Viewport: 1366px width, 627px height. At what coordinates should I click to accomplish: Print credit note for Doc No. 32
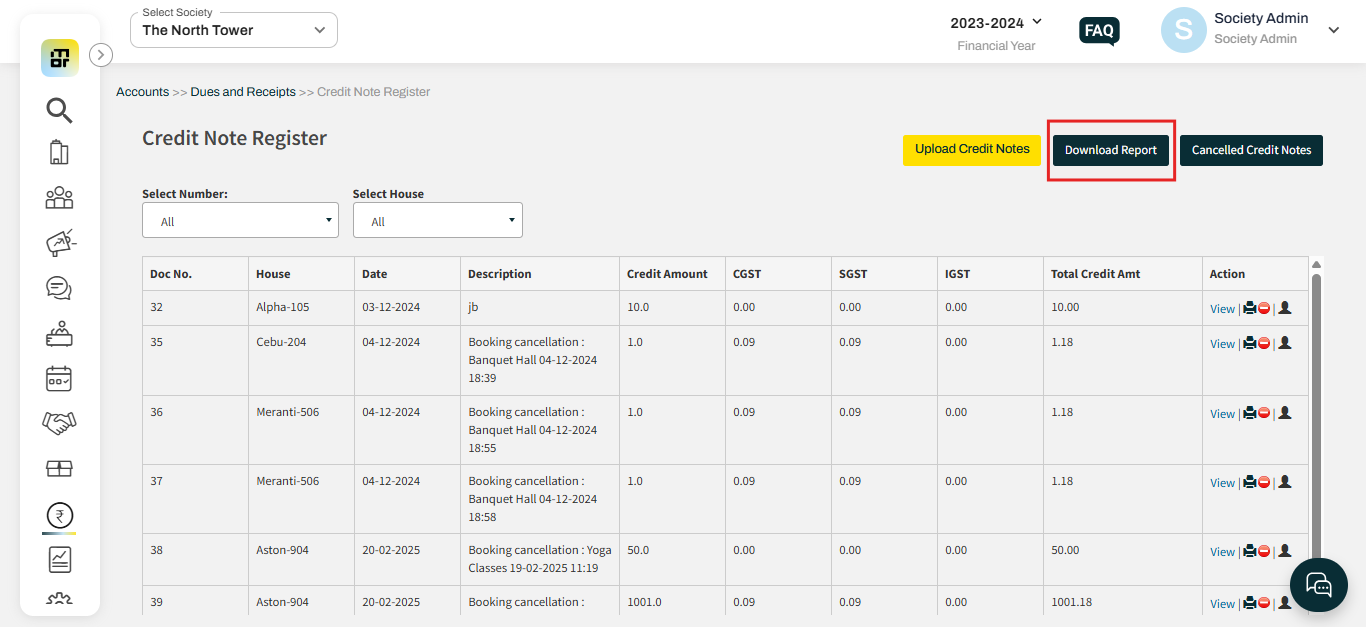coord(1250,308)
